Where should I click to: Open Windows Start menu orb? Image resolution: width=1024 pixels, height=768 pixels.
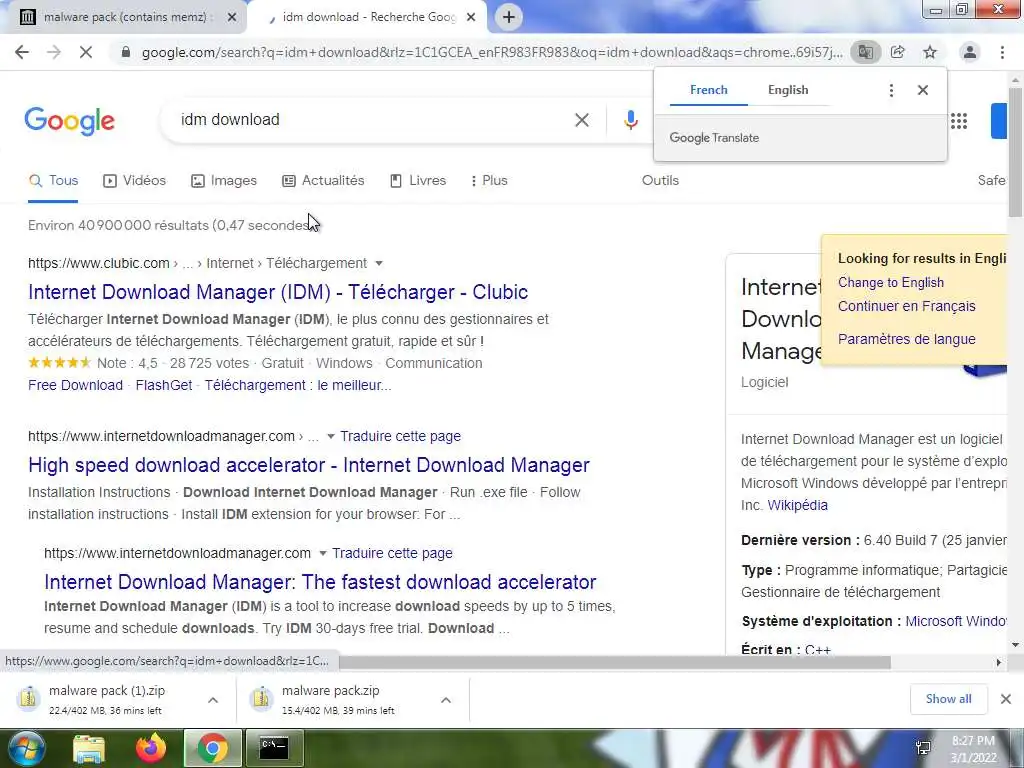[x=25, y=748]
